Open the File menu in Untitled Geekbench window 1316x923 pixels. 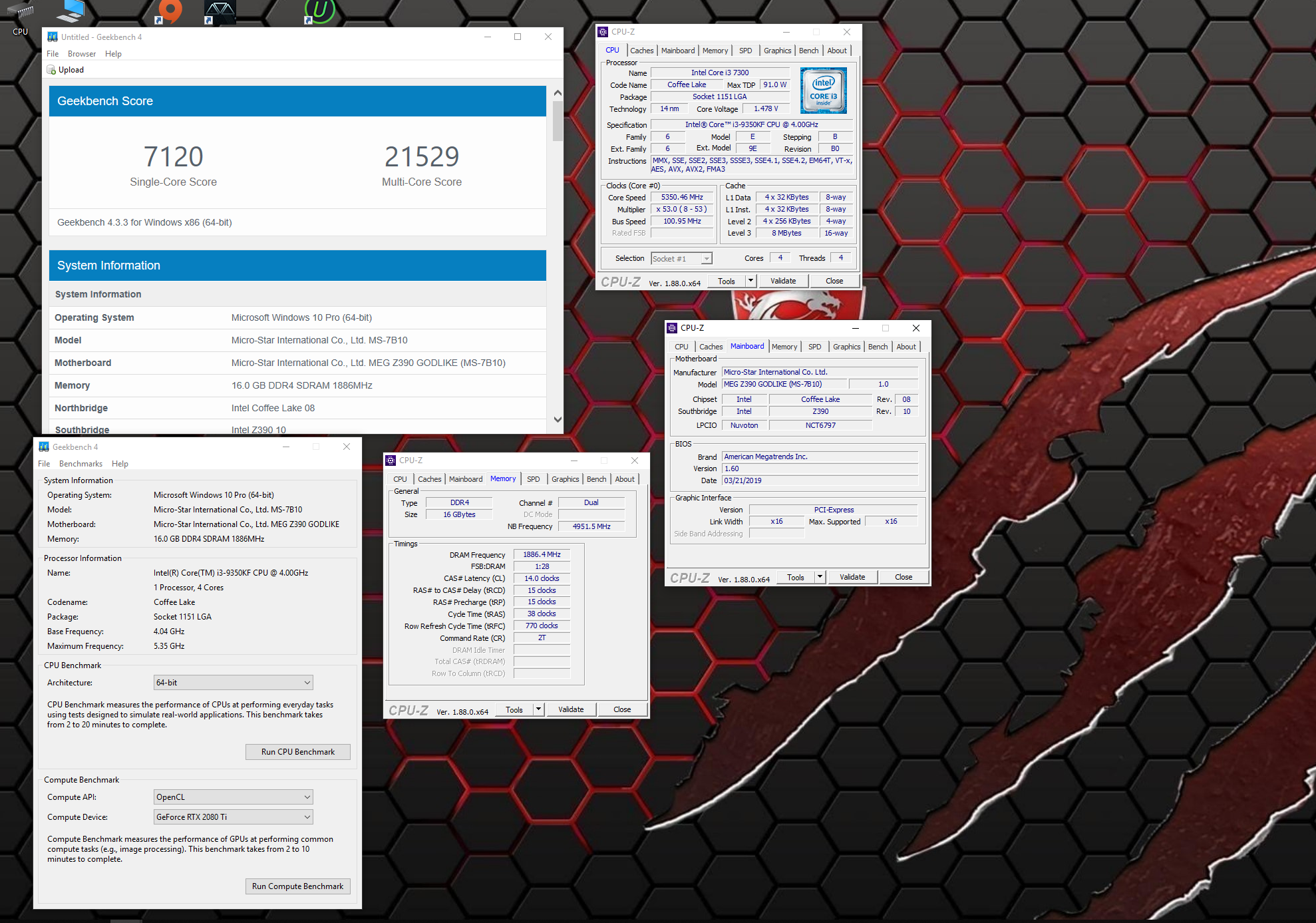(x=53, y=54)
